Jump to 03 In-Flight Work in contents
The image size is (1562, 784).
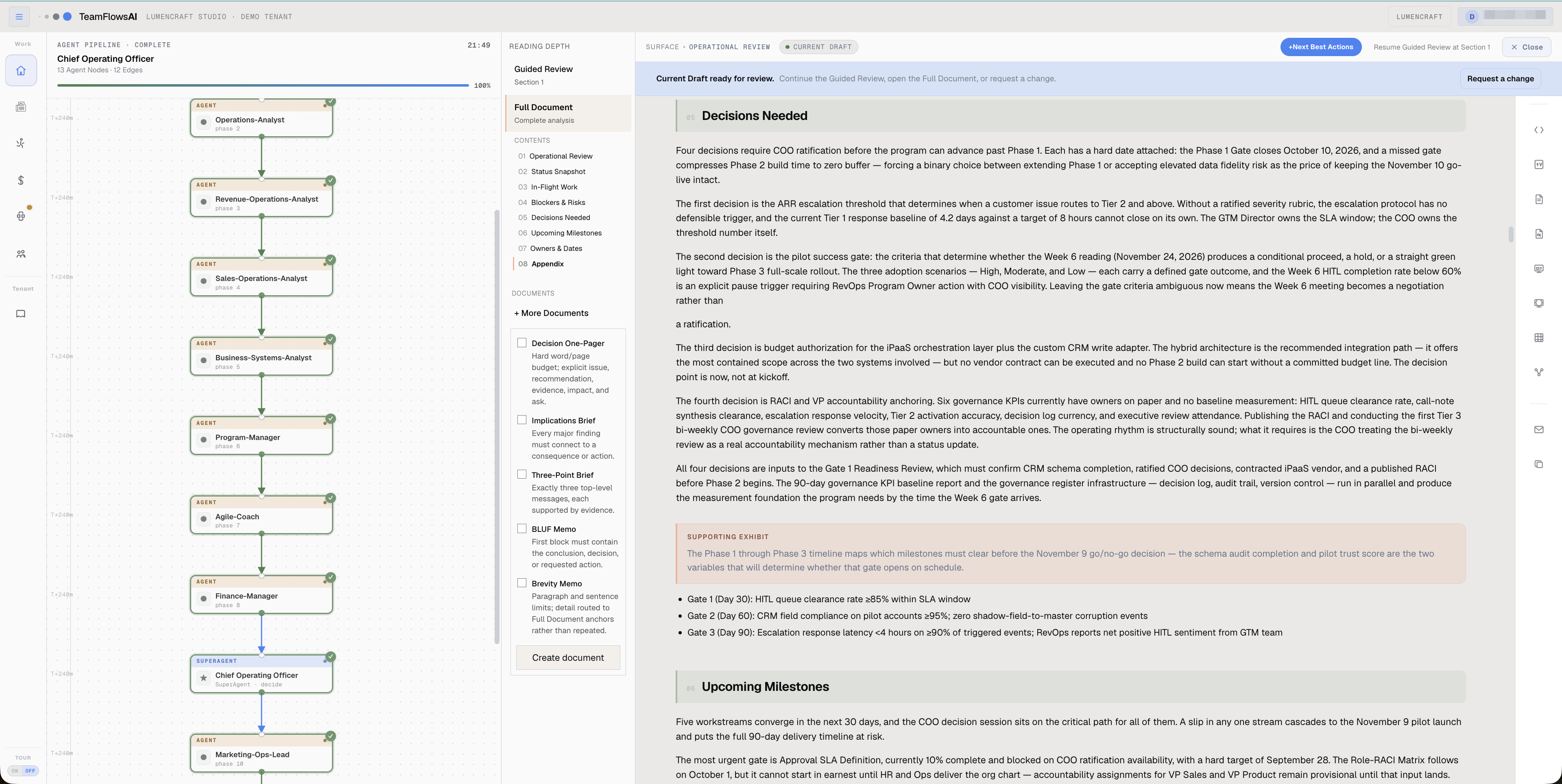(x=548, y=187)
